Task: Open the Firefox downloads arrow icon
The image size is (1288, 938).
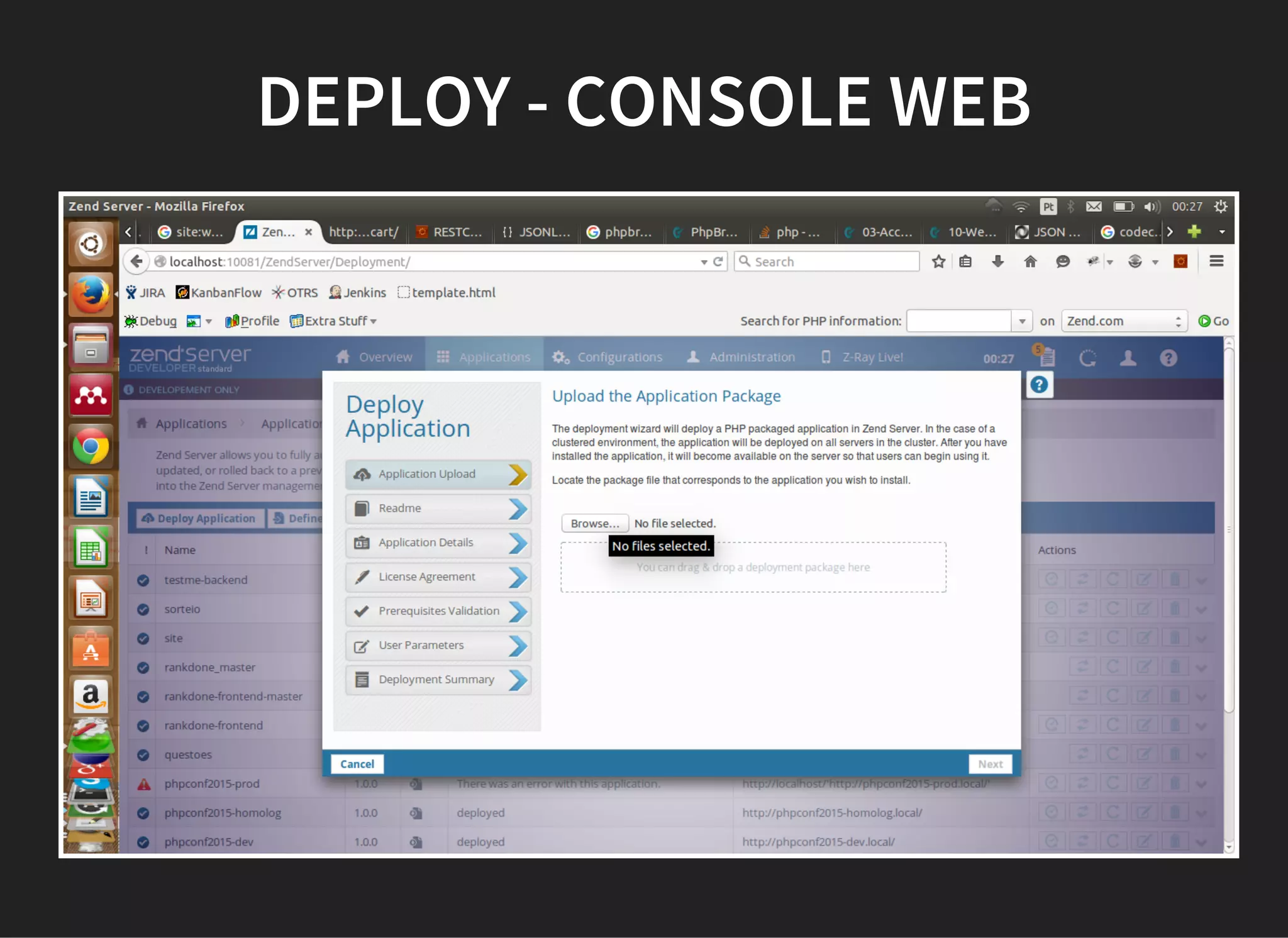Action: [998, 262]
